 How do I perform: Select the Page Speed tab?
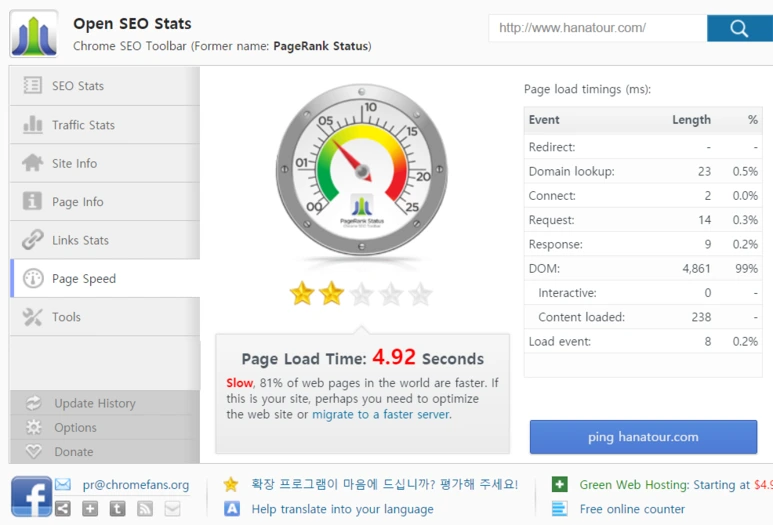[105, 279]
